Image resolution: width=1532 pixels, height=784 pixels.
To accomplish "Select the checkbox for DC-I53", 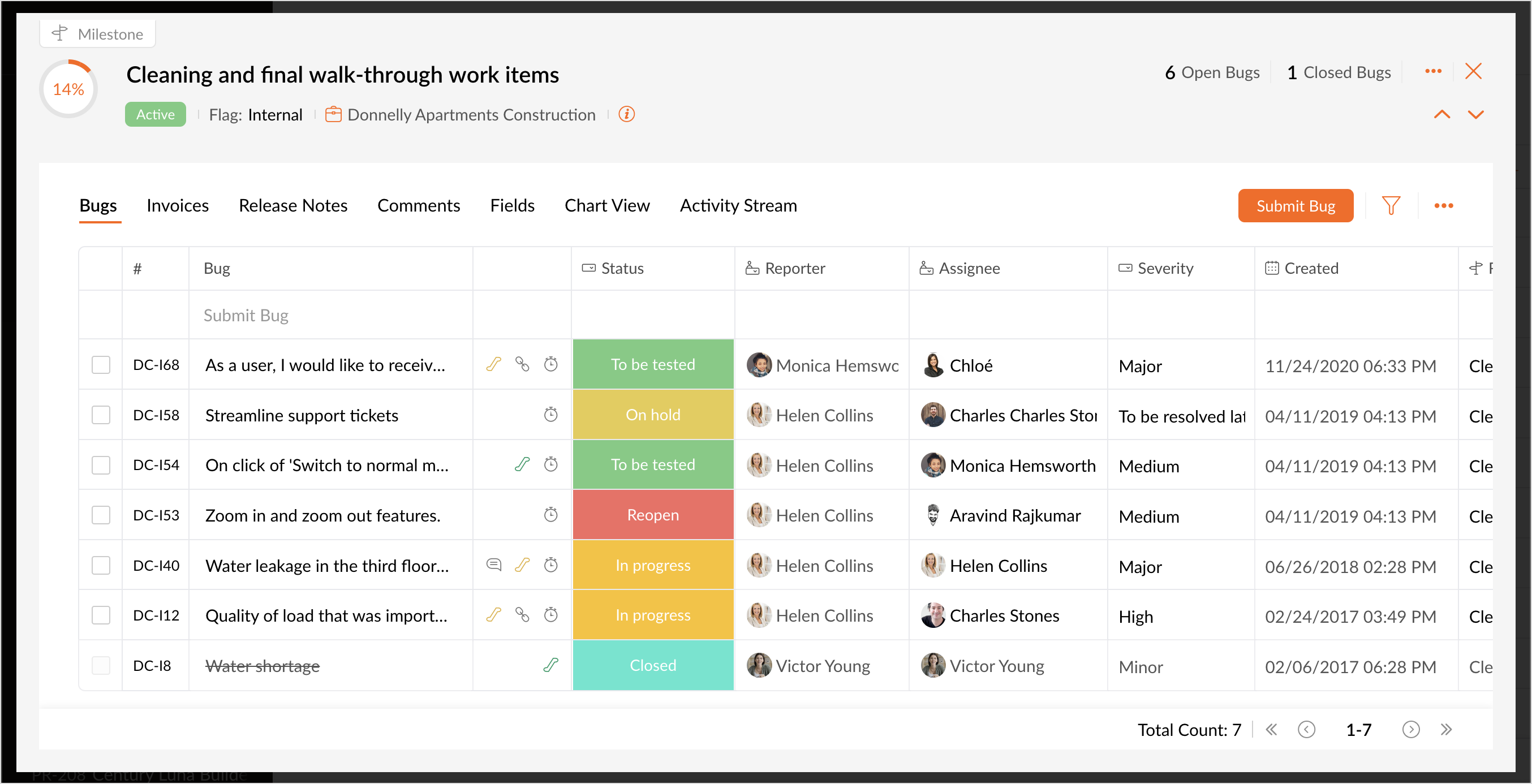I will 101,515.
